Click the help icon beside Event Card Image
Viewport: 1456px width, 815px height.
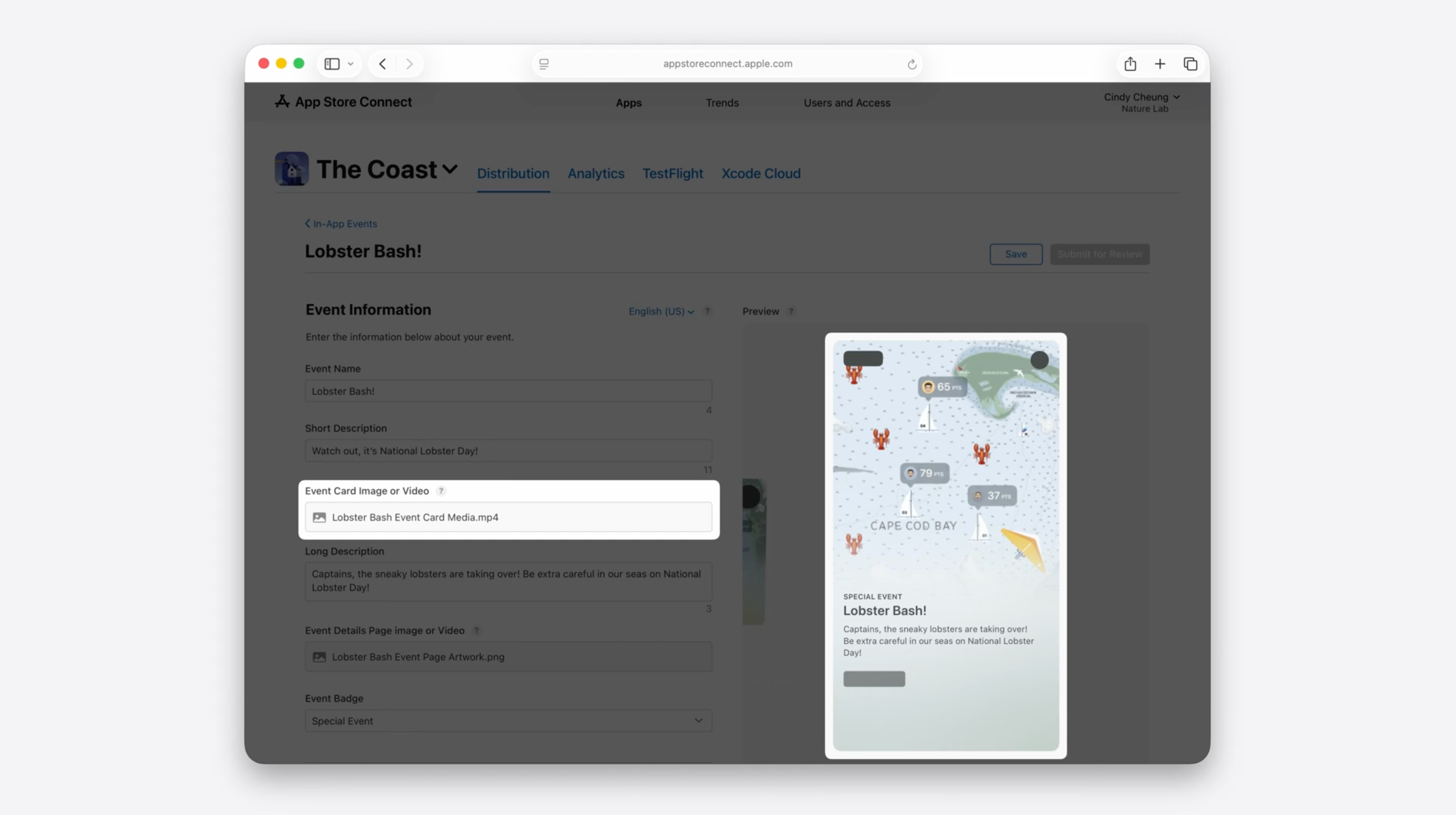pos(441,491)
